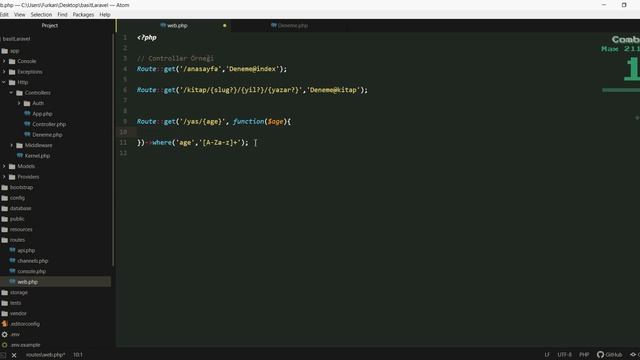The image size is (640, 360).
Task: Expand the Models folder chevron
Action: (x=4, y=167)
